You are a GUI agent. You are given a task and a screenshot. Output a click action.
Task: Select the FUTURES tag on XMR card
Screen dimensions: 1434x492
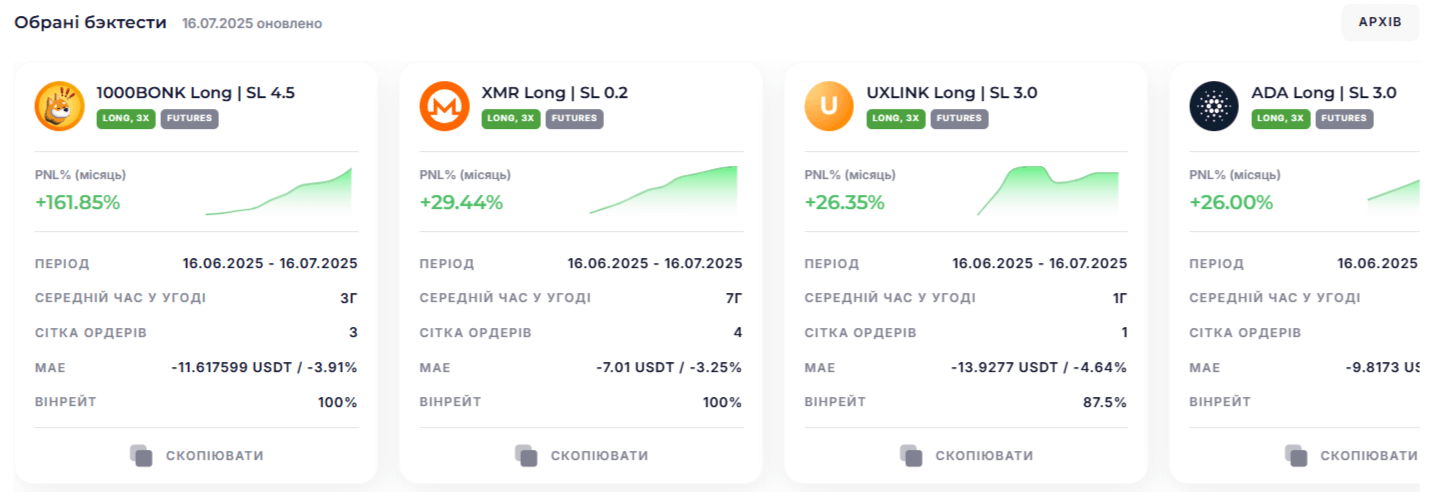click(574, 118)
